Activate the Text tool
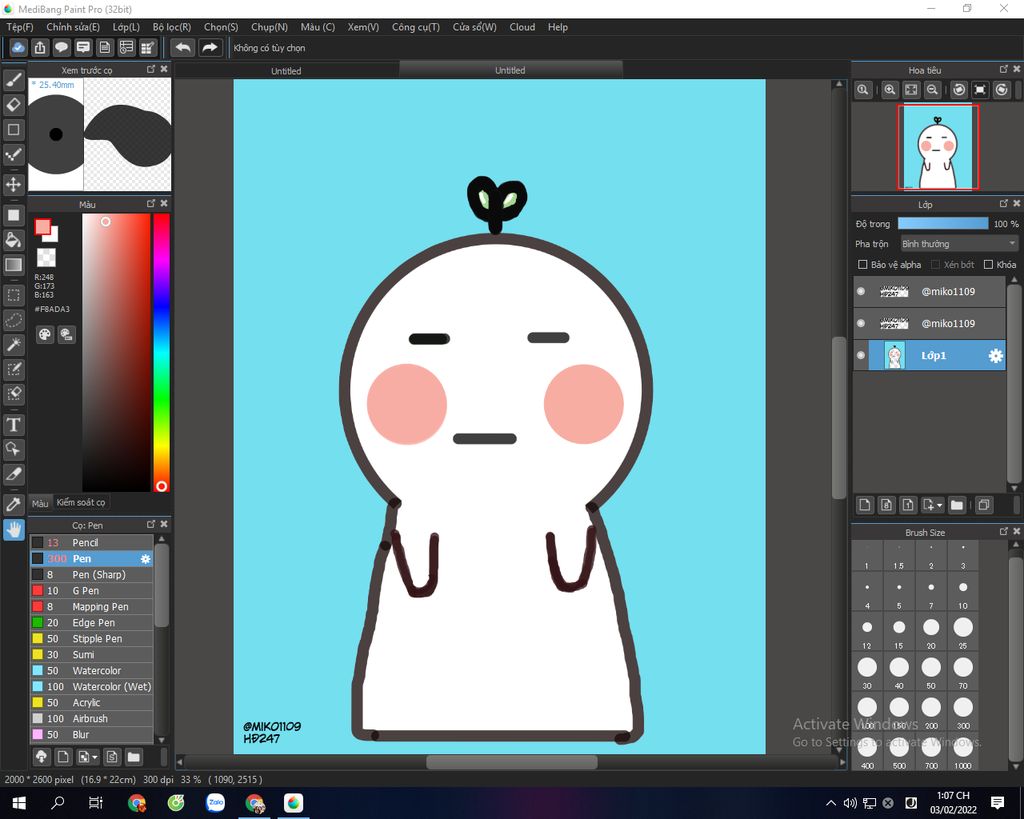Screen dimensions: 1024x819 14,425
